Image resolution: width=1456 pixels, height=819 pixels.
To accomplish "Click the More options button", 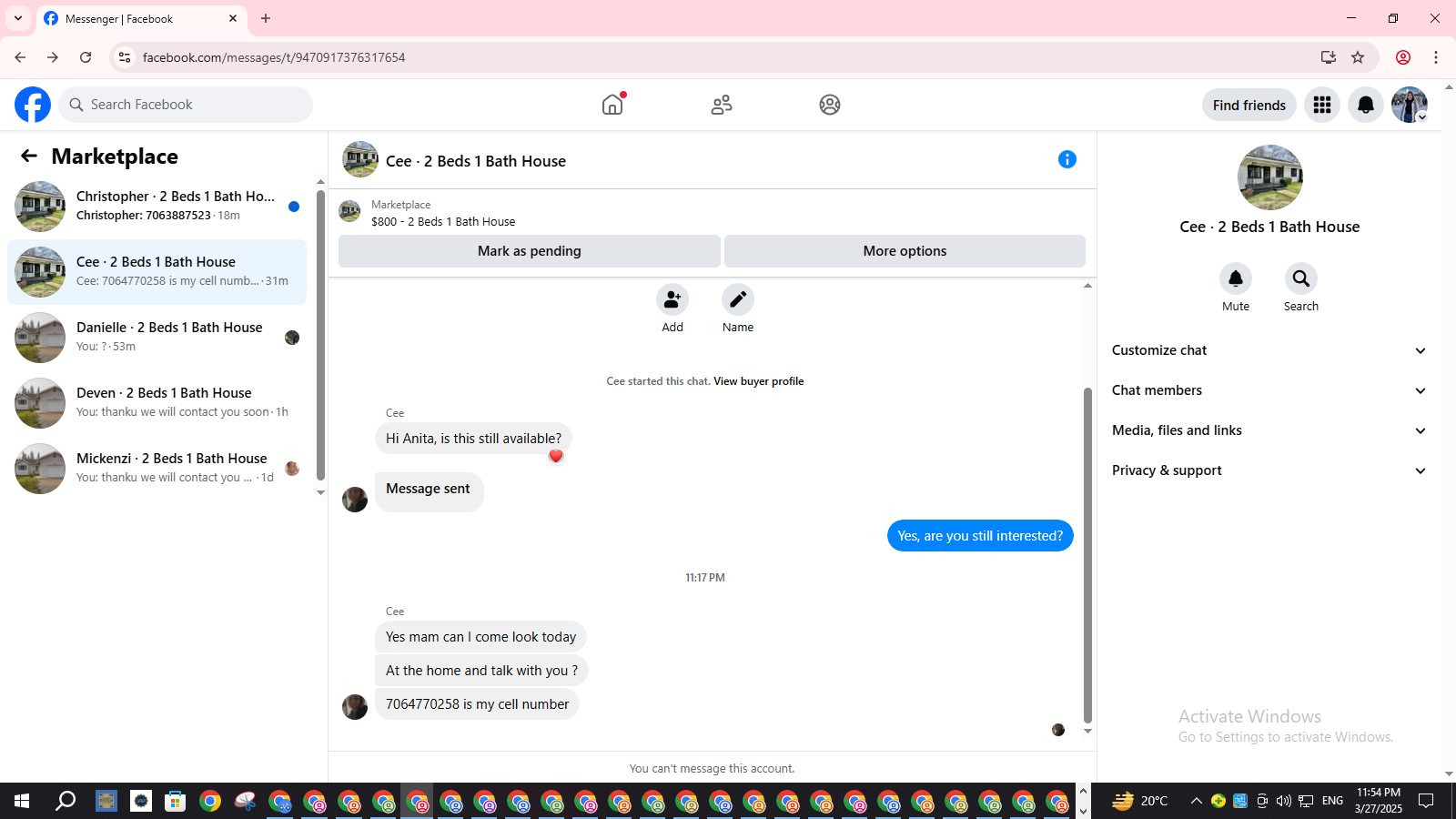I will tap(905, 251).
